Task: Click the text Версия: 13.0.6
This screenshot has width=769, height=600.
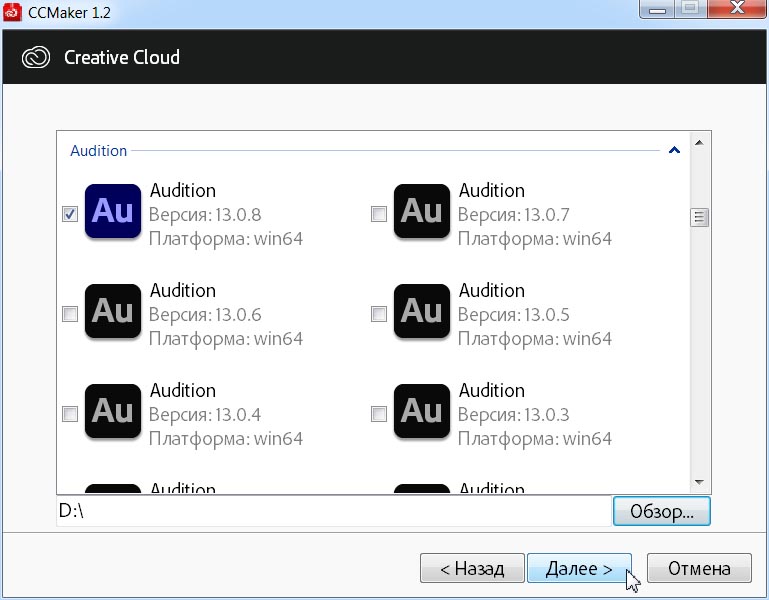Action: click(205, 315)
